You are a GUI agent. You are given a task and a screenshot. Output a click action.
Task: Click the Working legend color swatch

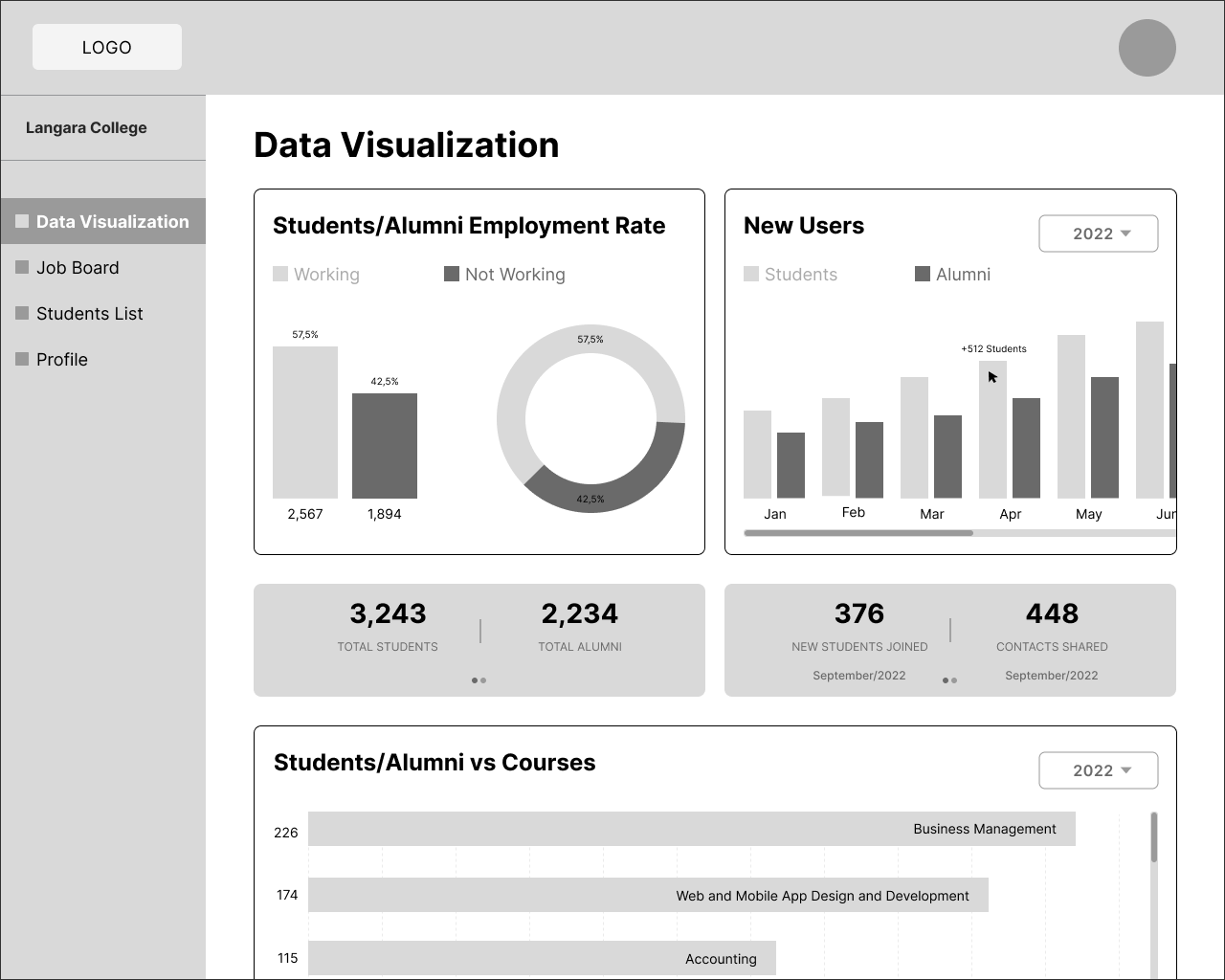280,274
